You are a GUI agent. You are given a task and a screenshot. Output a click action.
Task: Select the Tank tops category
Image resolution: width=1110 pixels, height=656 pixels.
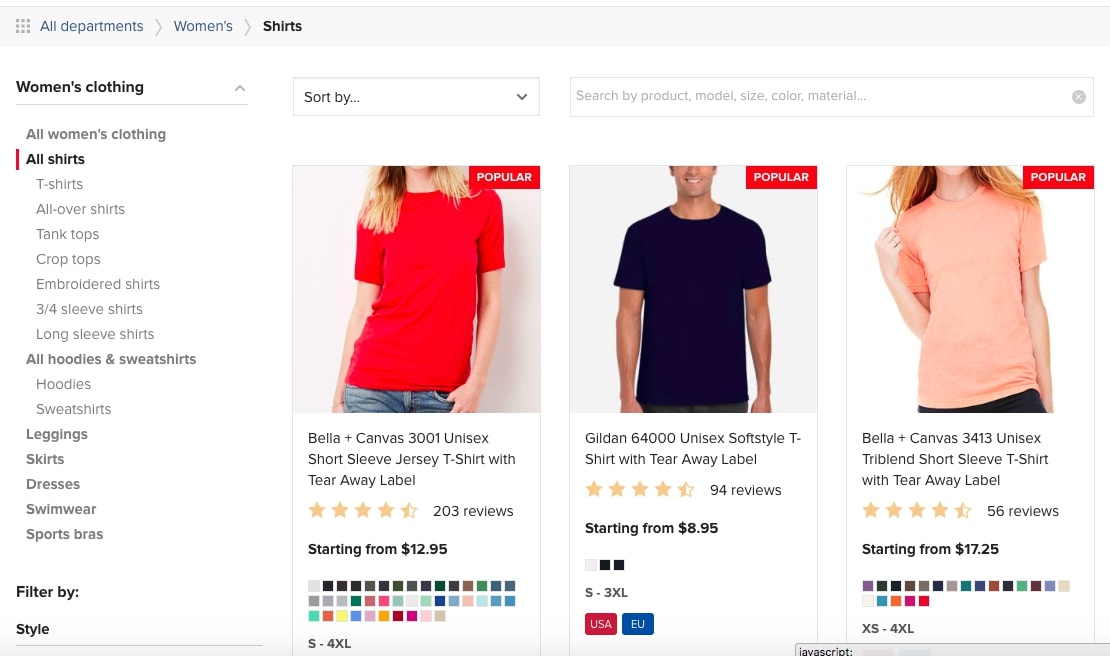(67, 234)
